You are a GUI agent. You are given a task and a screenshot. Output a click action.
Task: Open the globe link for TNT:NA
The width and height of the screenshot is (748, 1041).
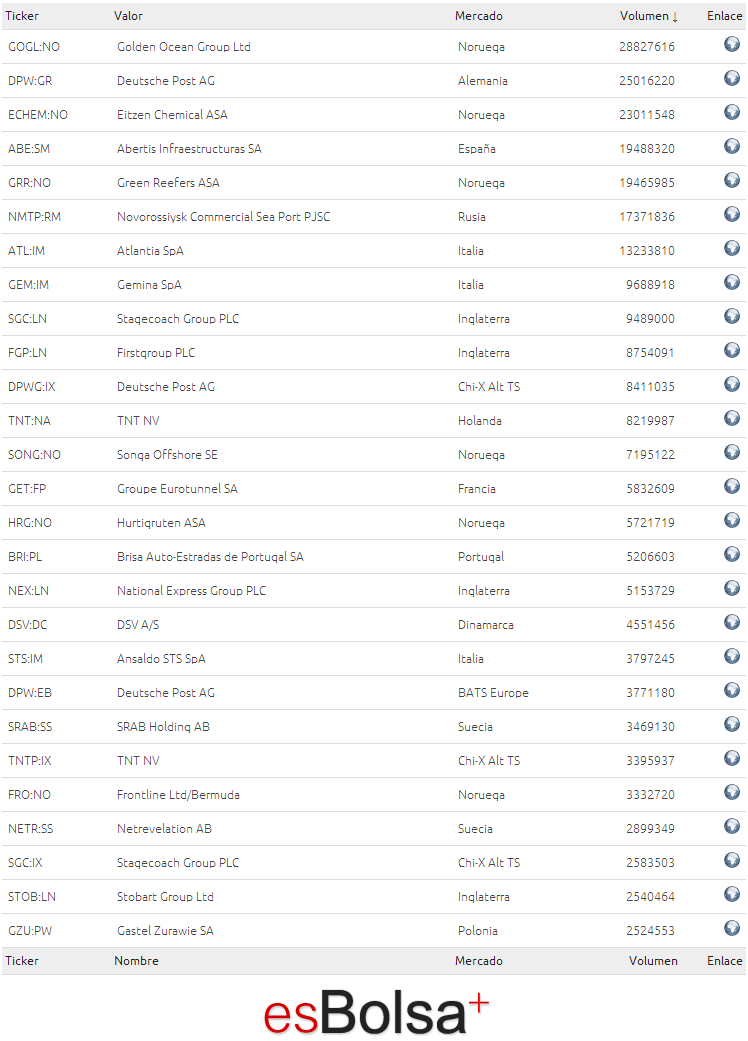(x=731, y=418)
